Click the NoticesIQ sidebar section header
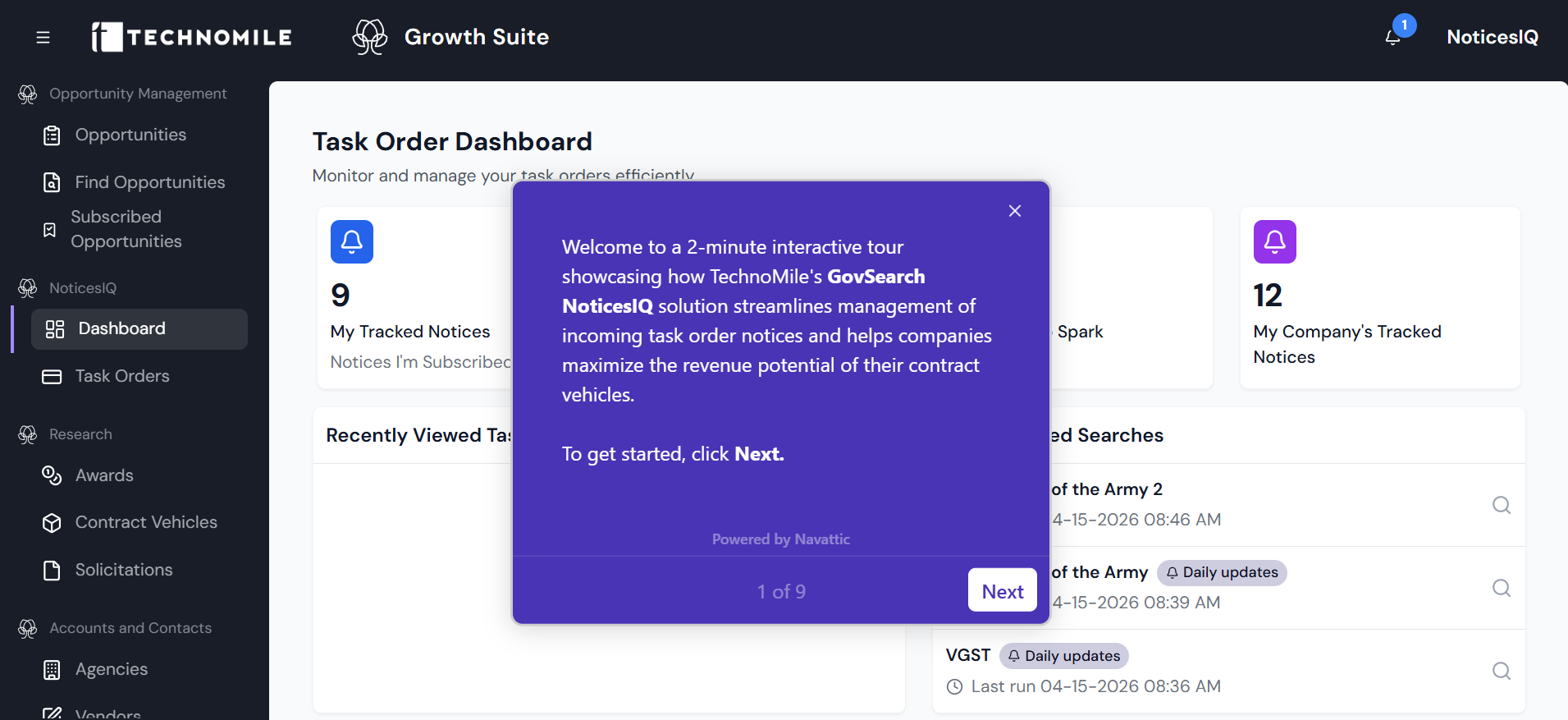The image size is (1568, 720). point(83,288)
